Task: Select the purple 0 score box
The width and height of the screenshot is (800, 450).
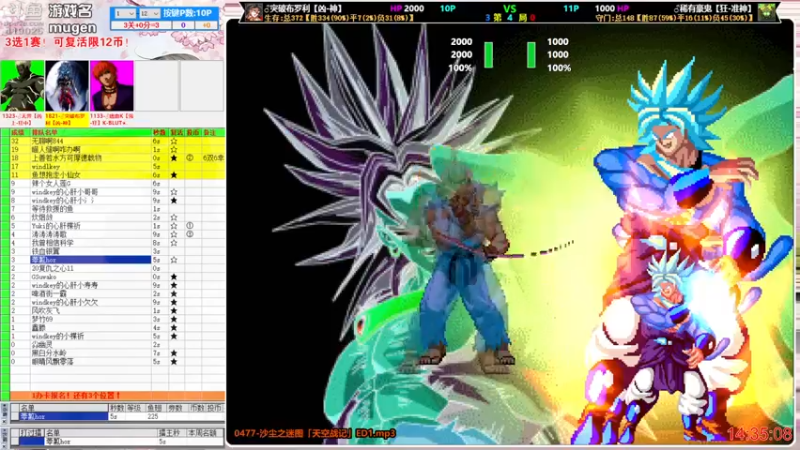Action: [x=183, y=25]
